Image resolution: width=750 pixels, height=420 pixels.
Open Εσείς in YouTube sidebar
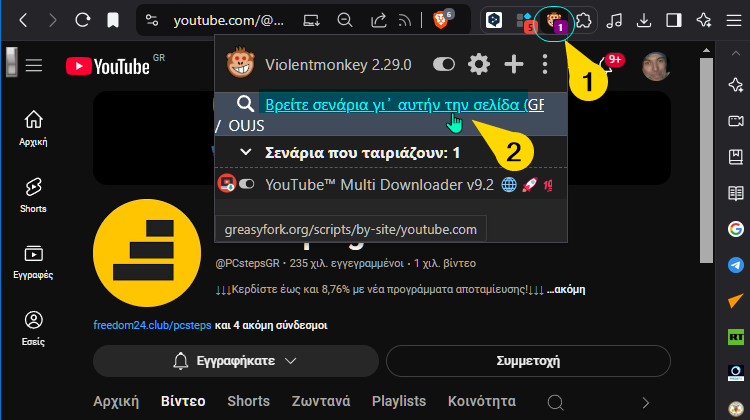point(33,328)
